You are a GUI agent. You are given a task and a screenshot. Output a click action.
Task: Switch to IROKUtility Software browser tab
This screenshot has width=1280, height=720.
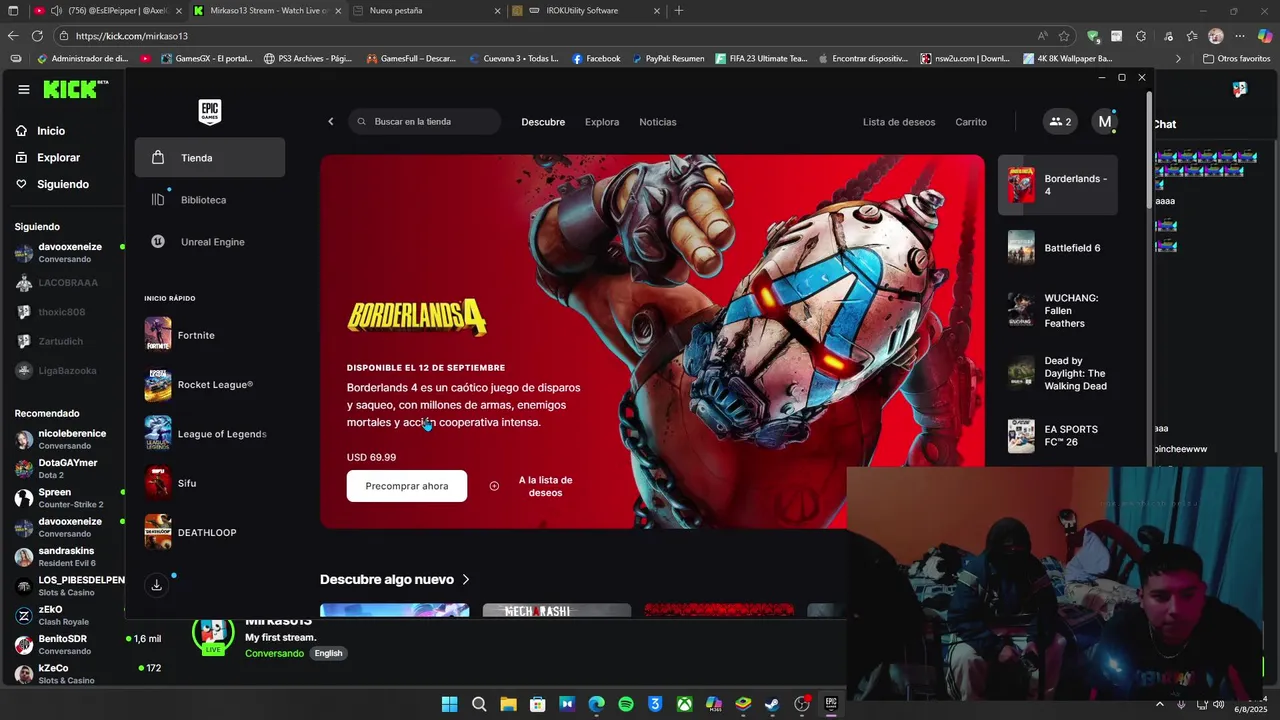587,11
